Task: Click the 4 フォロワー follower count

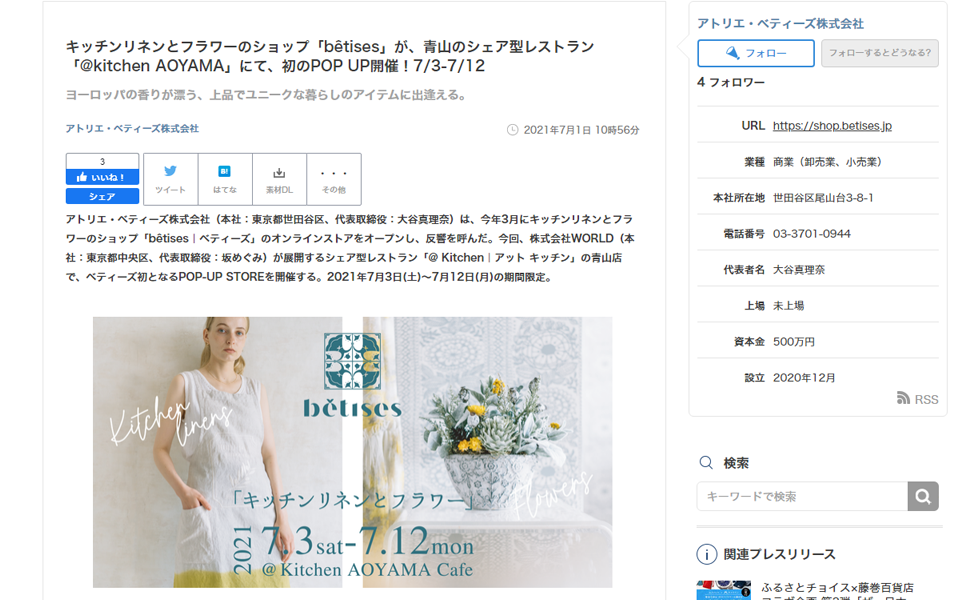Action: click(x=731, y=82)
